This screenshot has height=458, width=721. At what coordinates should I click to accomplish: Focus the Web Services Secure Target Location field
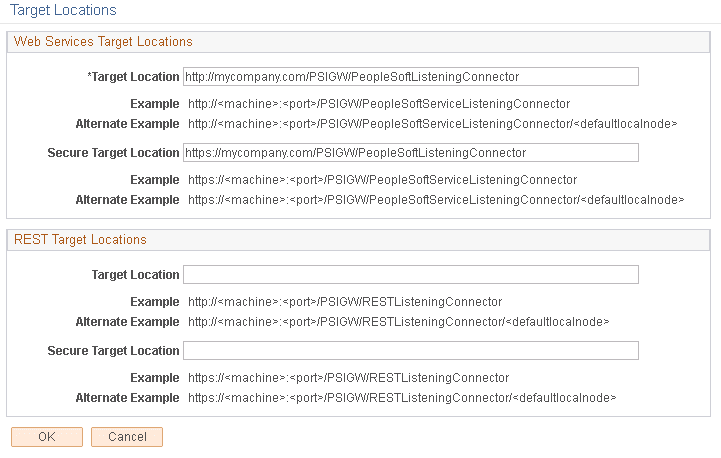411,153
